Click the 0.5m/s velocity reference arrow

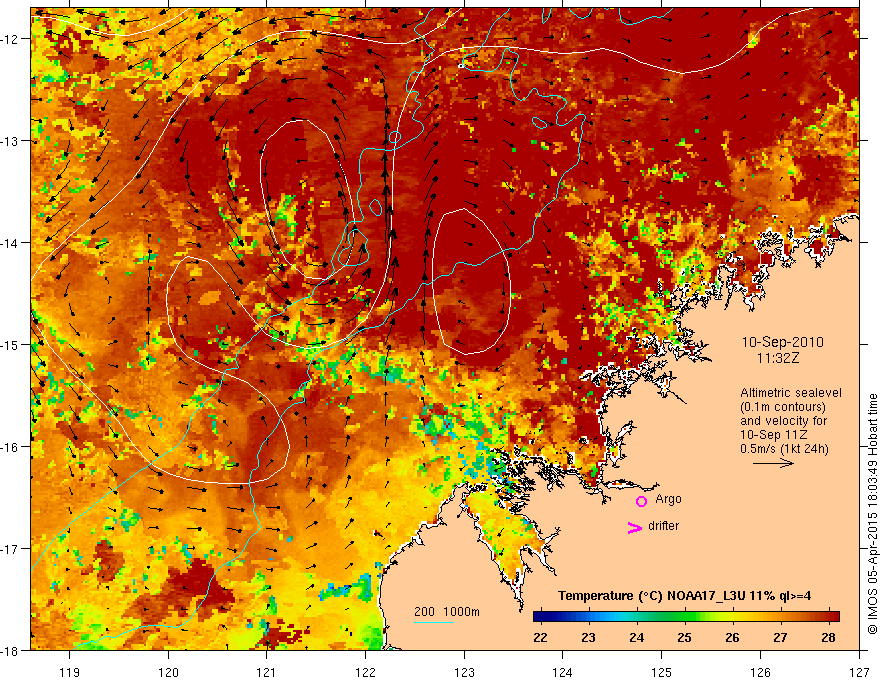[773, 463]
